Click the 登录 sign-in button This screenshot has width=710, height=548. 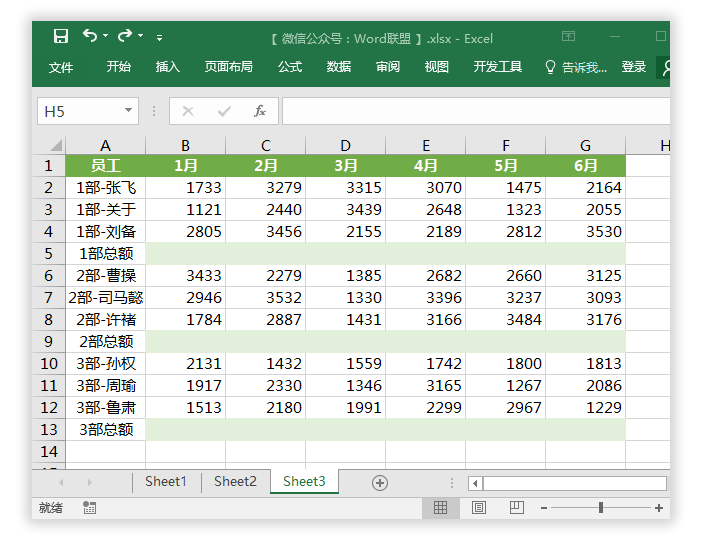[x=634, y=67]
